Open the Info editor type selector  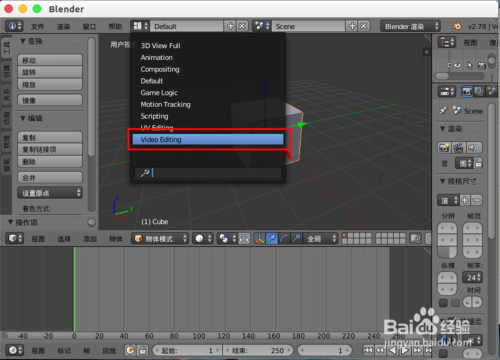(14, 26)
